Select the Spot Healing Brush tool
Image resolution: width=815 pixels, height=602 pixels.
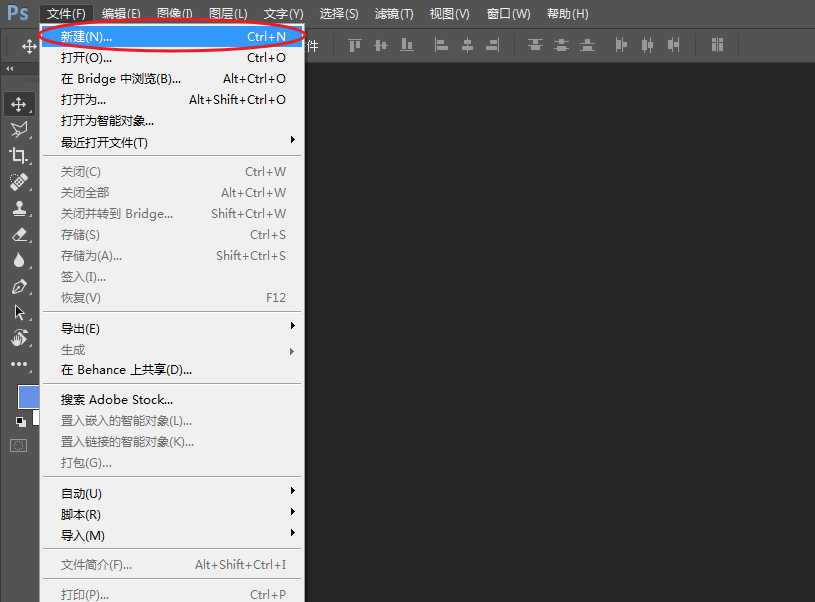click(x=18, y=182)
